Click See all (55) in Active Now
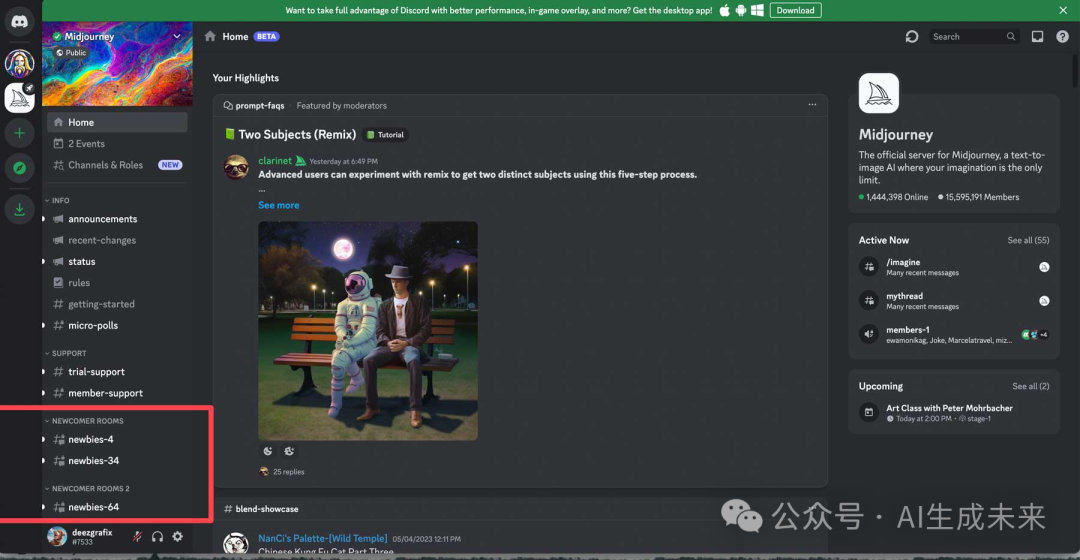1080x560 pixels. [x=1028, y=240]
